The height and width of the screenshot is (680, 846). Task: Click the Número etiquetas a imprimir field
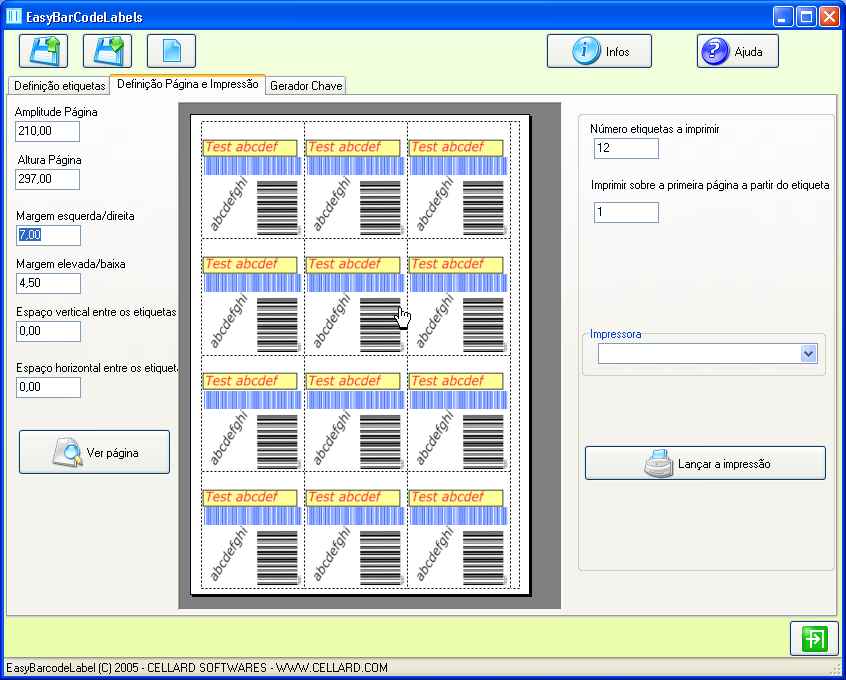[625, 148]
